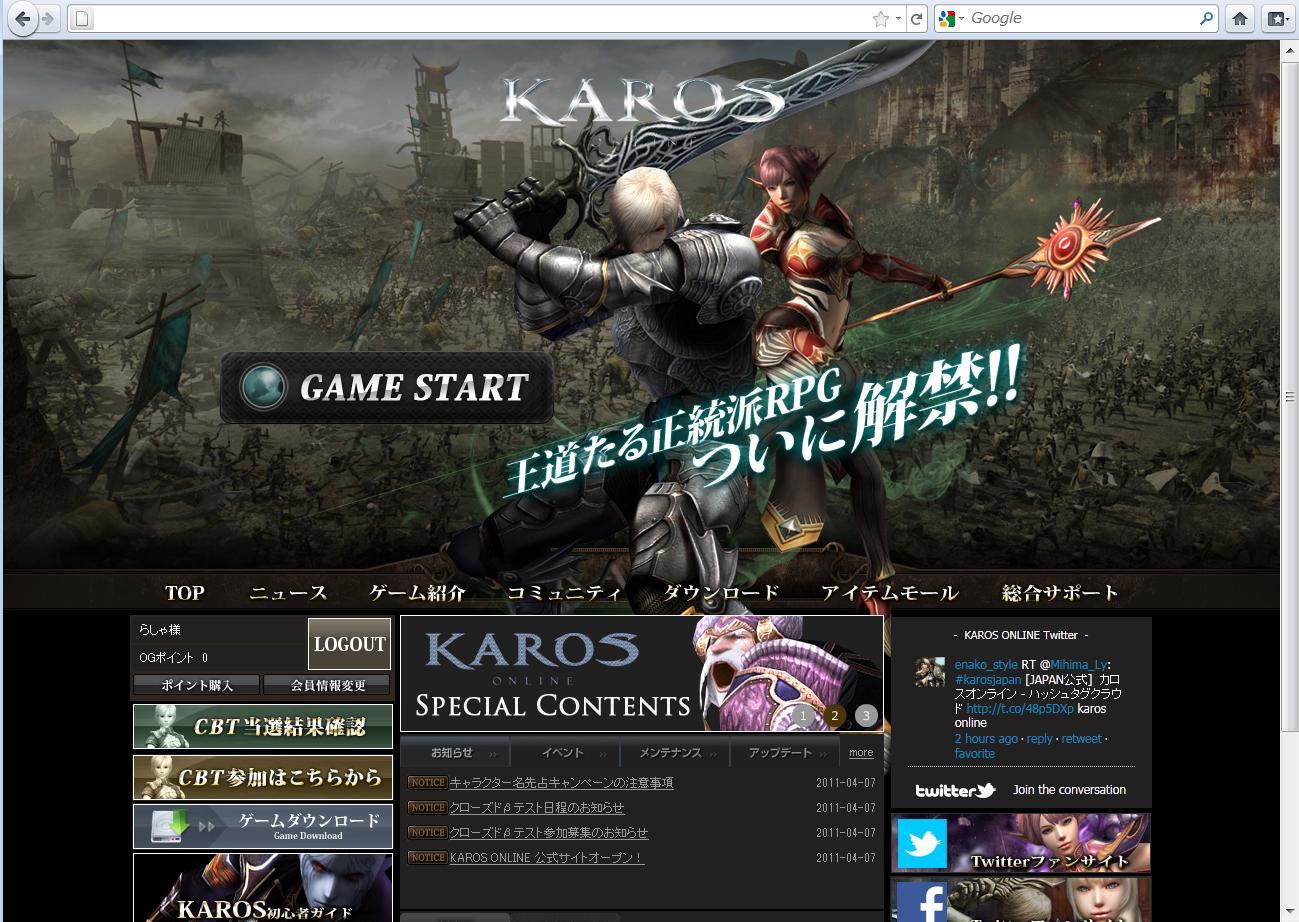1299x922 pixels.
Task: Open the Twitterファンサイト banner
Action: [1021, 843]
